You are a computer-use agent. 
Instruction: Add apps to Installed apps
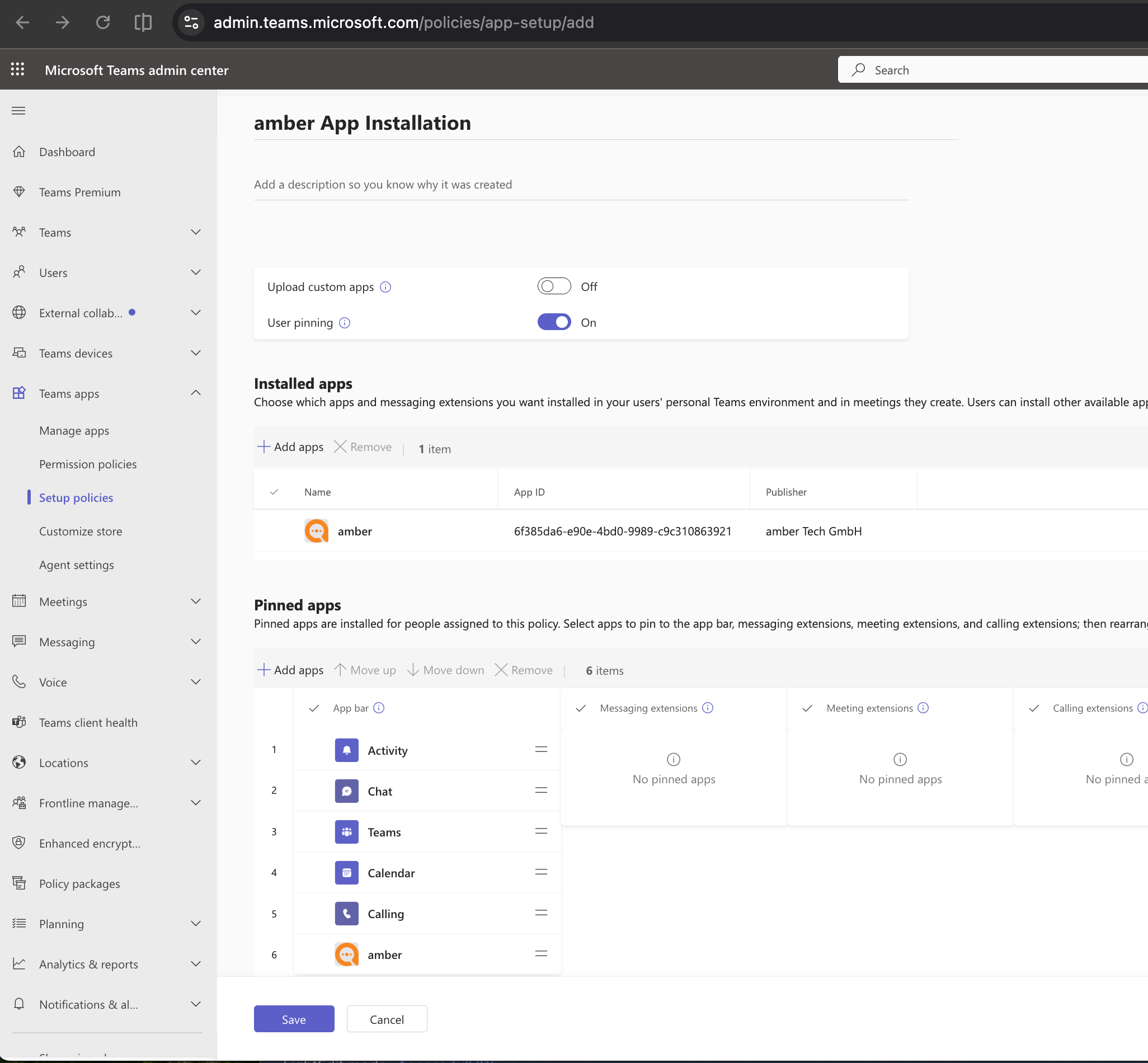point(290,447)
